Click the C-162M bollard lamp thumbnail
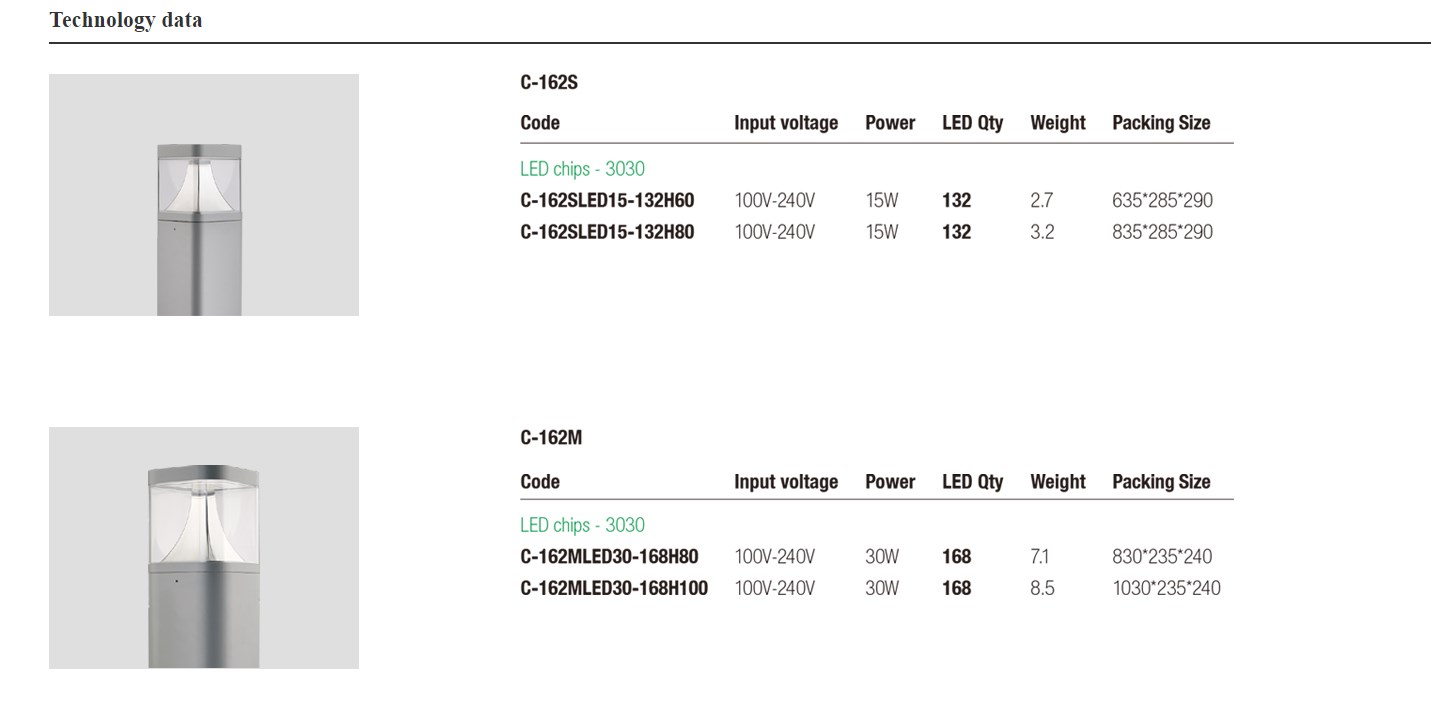Screen dimensions: 1431x707 [203, 548]
